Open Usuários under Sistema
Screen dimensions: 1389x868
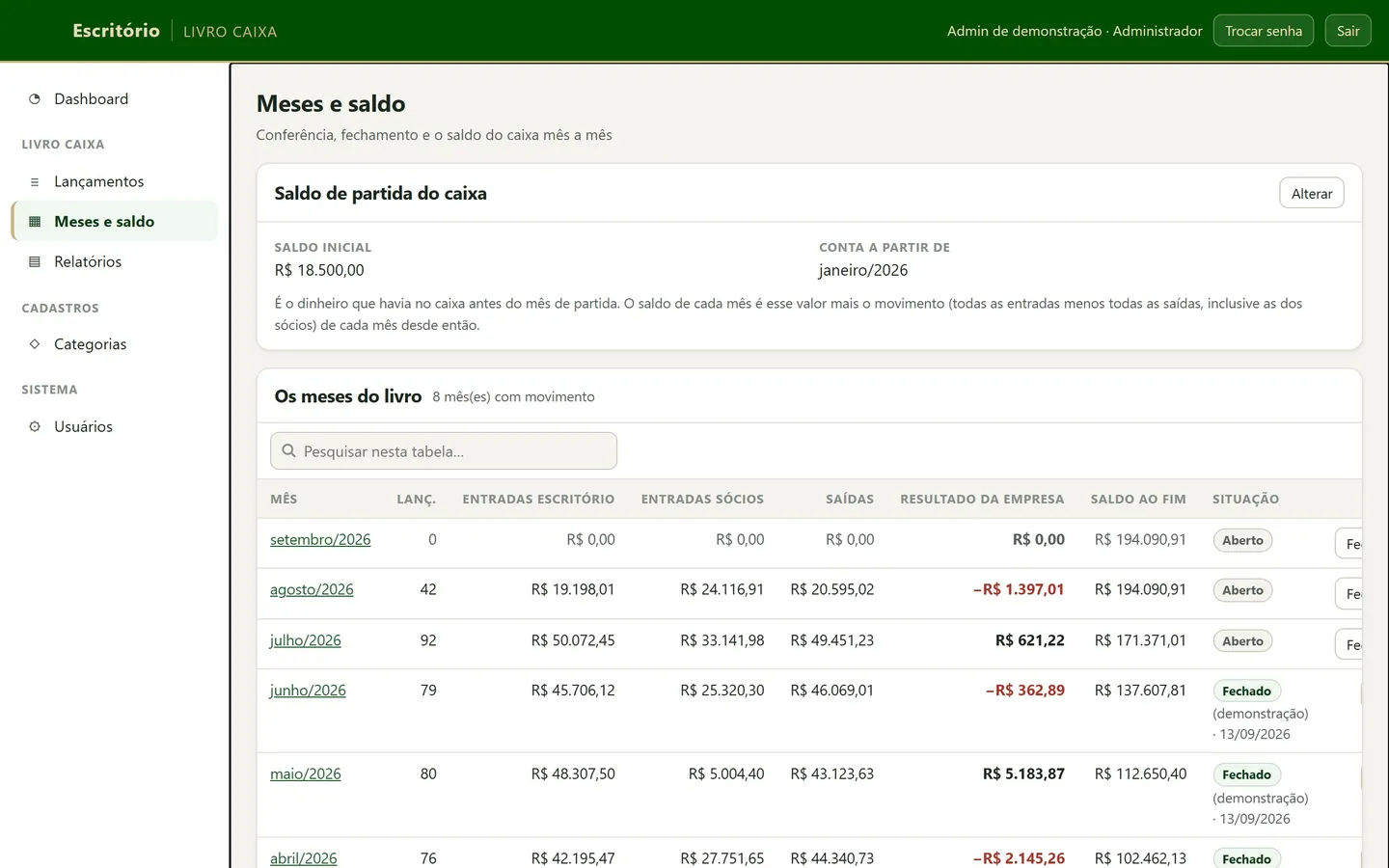coord(114,426)
